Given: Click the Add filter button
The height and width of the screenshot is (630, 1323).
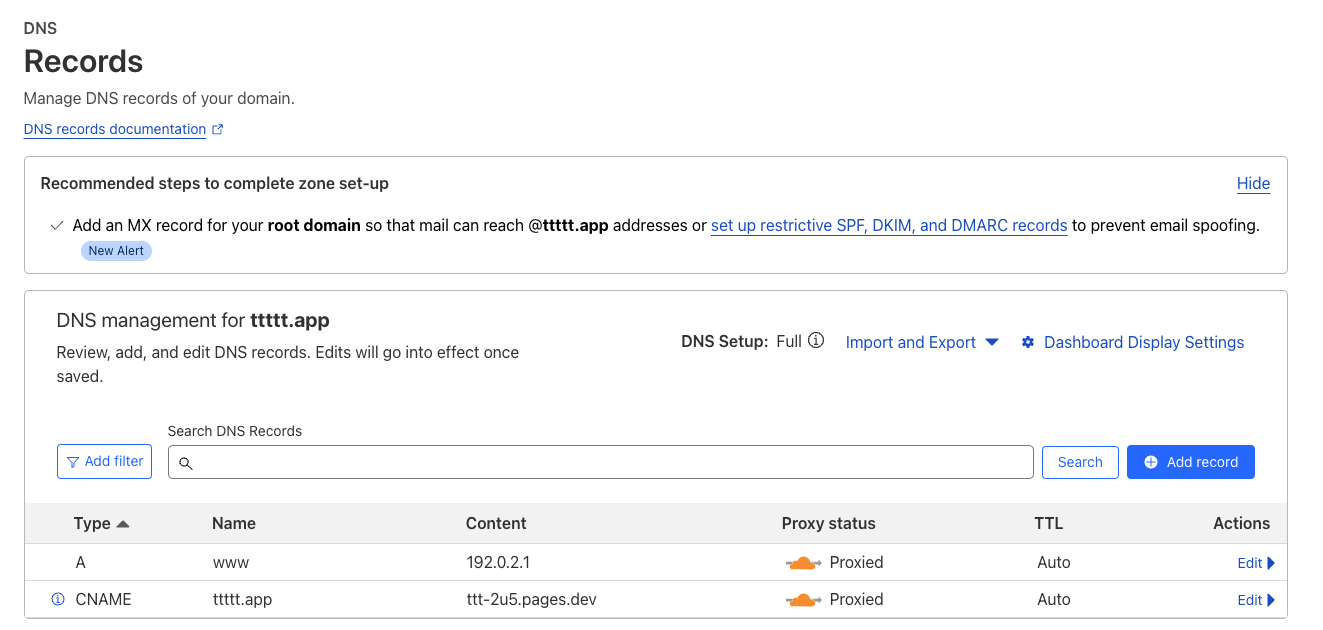Looking at the screenshot, I should (x=104, y=461).
